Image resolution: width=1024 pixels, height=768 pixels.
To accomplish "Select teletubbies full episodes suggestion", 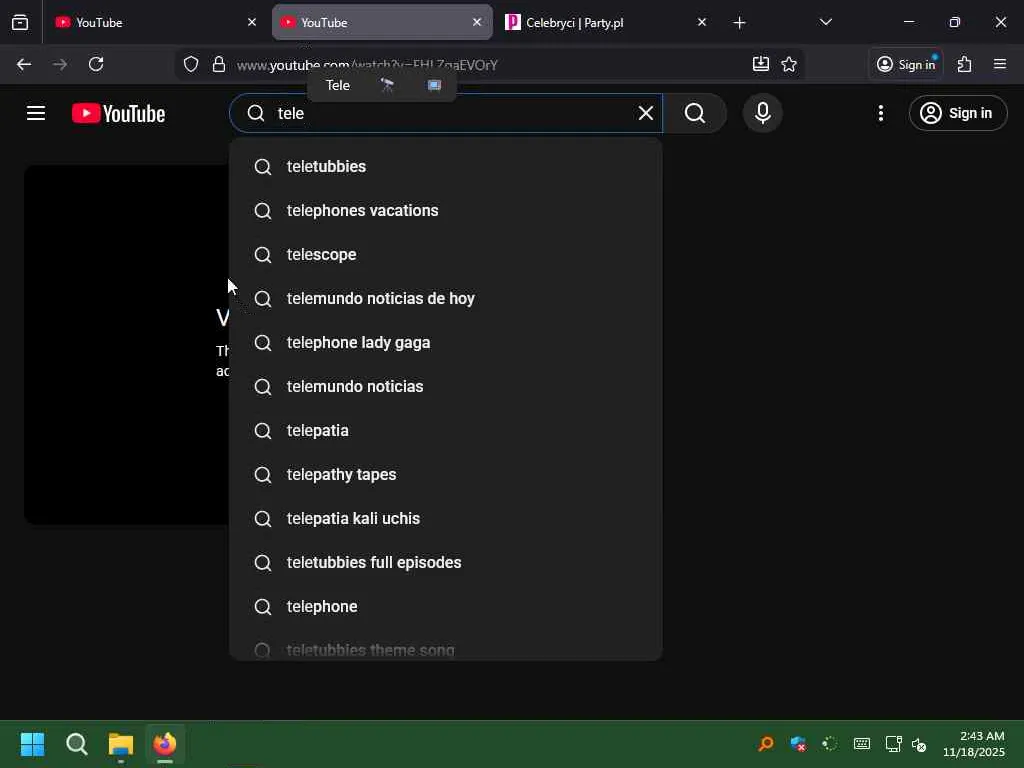I will point(445,562).
